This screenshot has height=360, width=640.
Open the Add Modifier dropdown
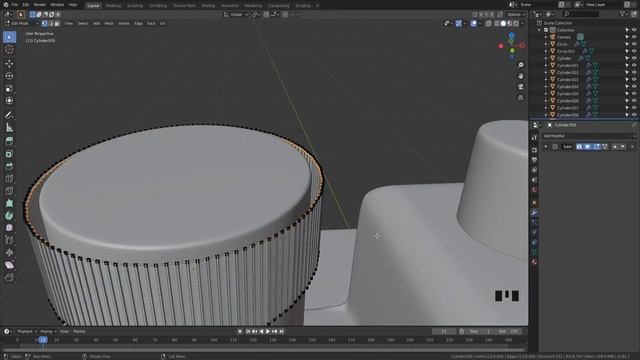589,136
